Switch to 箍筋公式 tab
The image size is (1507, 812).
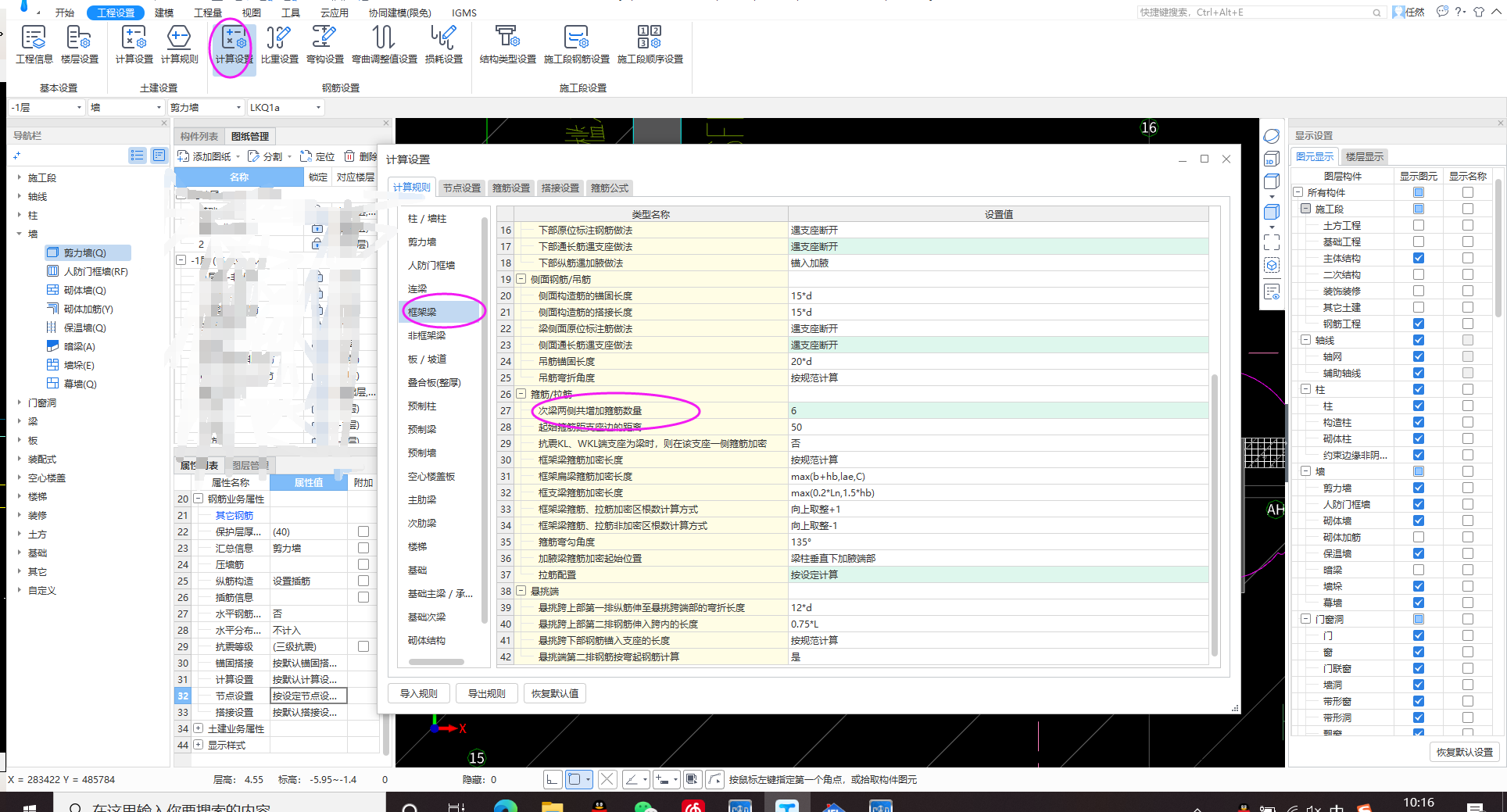point(610,188)
